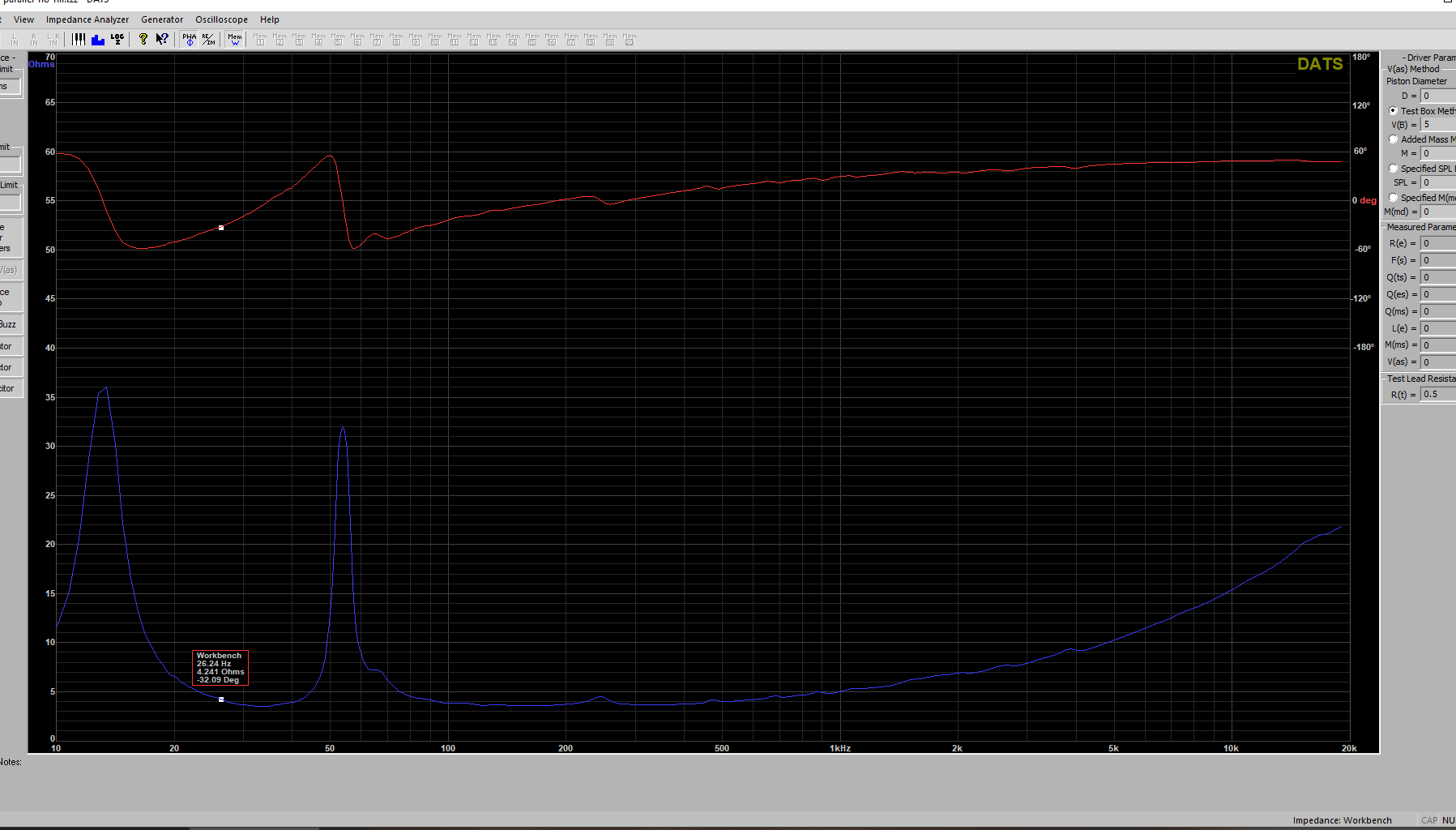This screenshot has width=1456, height=830.
Task: Click the M(md) value input field
Action: coord(1438,212)
